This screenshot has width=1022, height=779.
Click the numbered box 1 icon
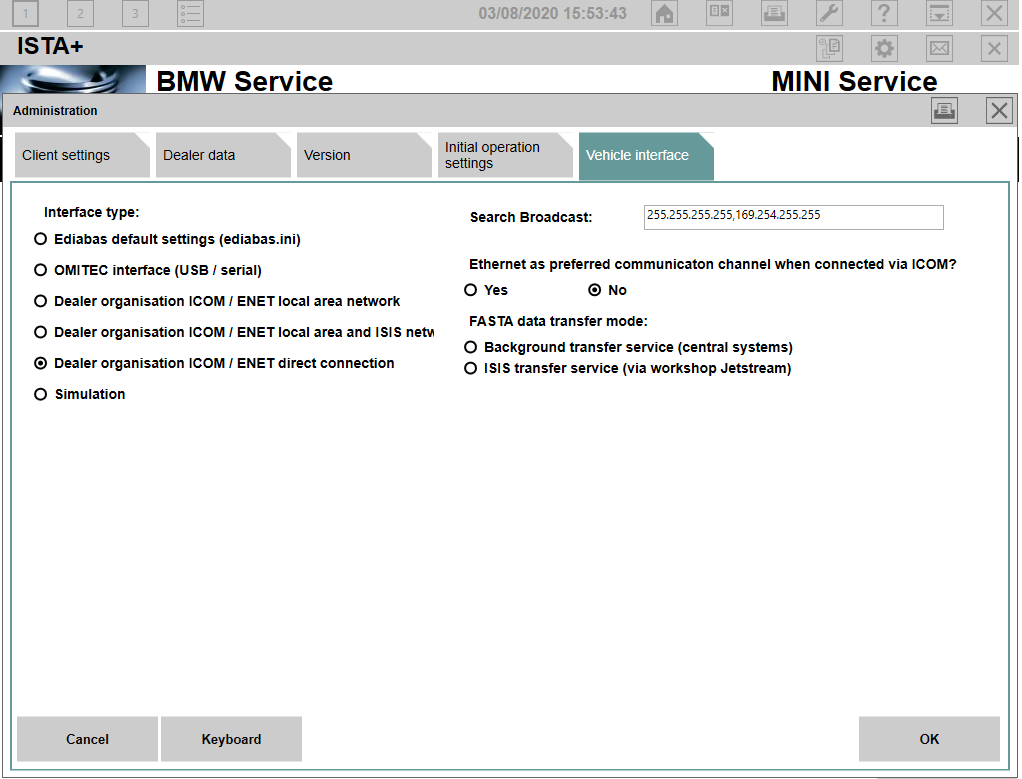(25, 13)
